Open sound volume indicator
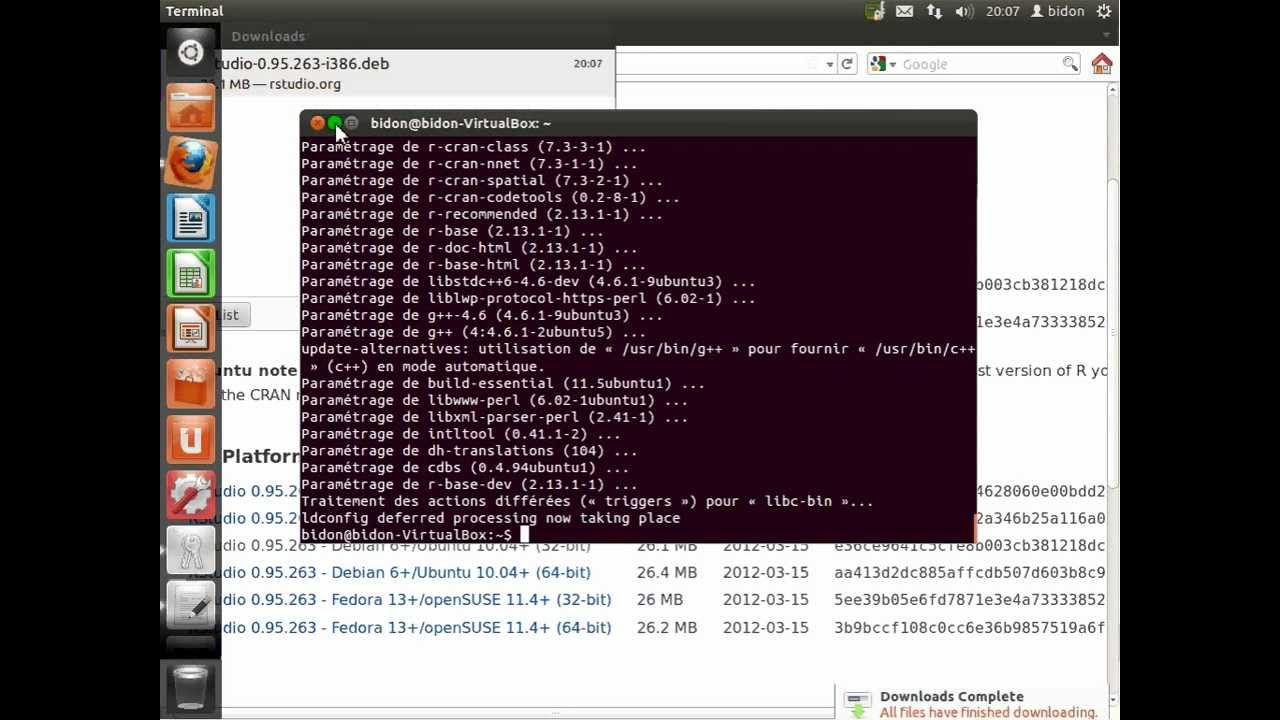 [x=964, y=11]
